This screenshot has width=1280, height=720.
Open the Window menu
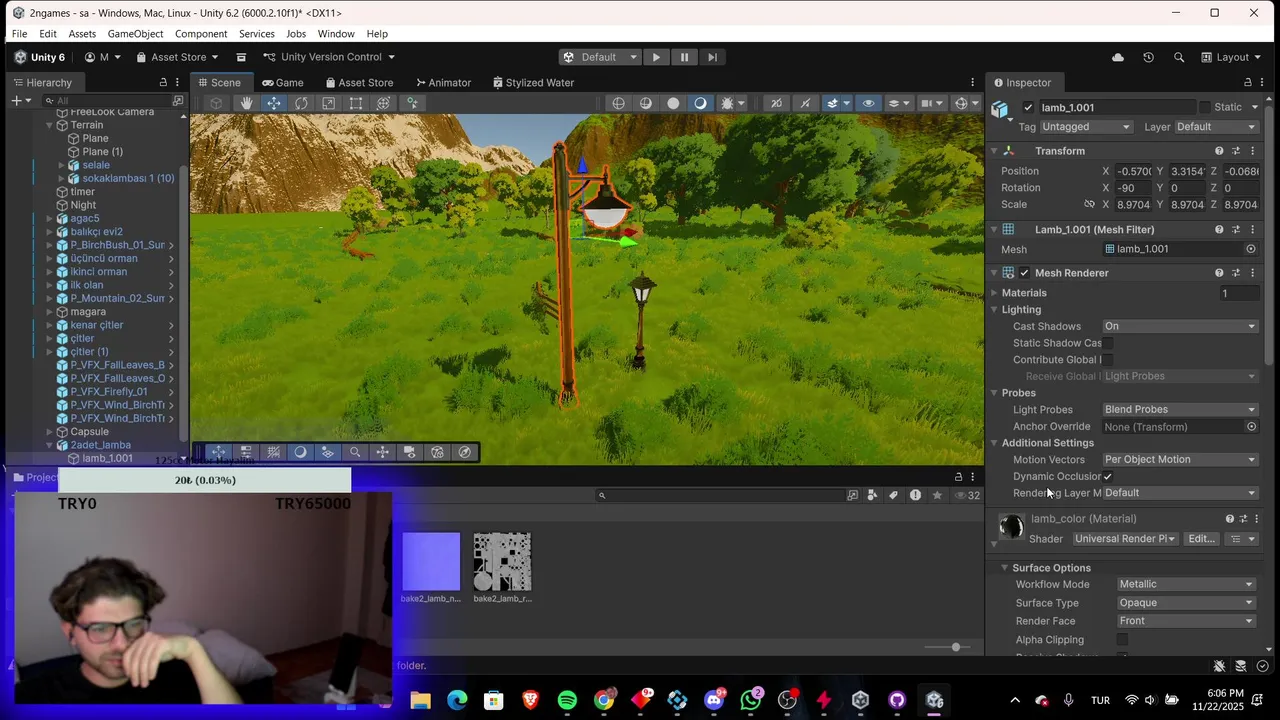pyautogui.click(x=336, y=34)
